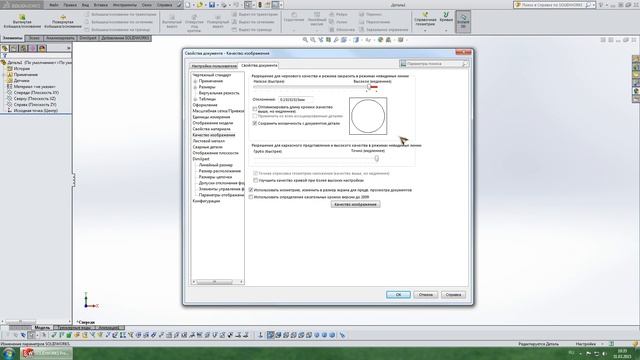
Task: Click Zoom to Area magnifier icon
Action: [313, 40]
